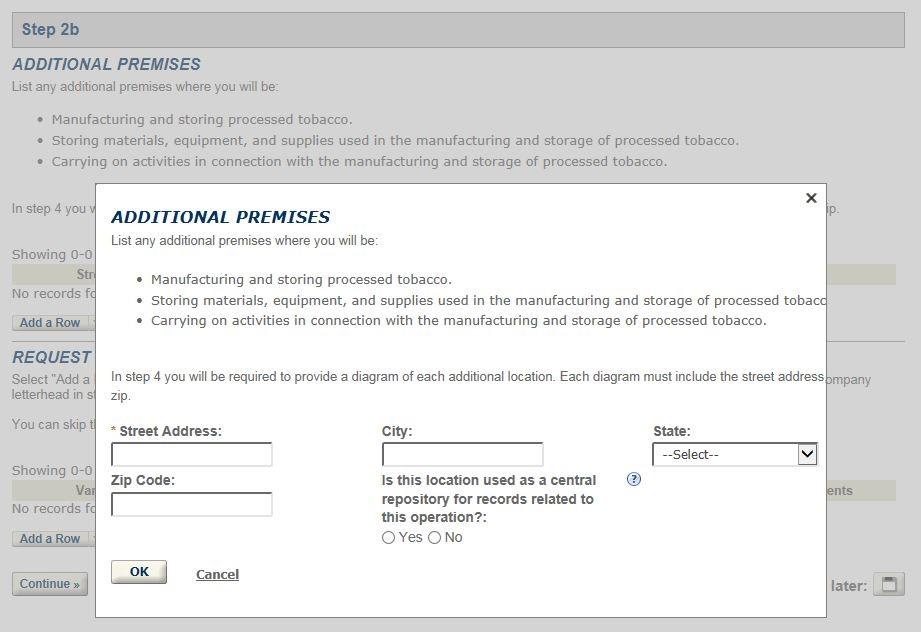The image size is (921, 632).
Task: Click into the Street Address text box
Action: click(192, 455)
